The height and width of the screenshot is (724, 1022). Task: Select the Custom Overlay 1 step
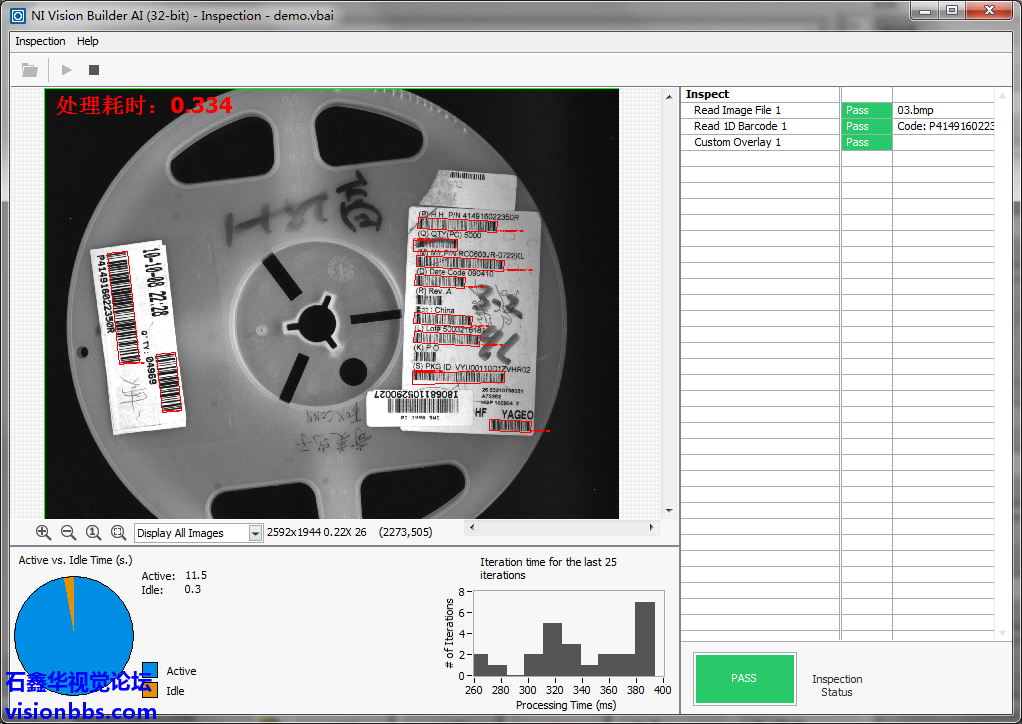pyautogui.click(x=737, y=142)
